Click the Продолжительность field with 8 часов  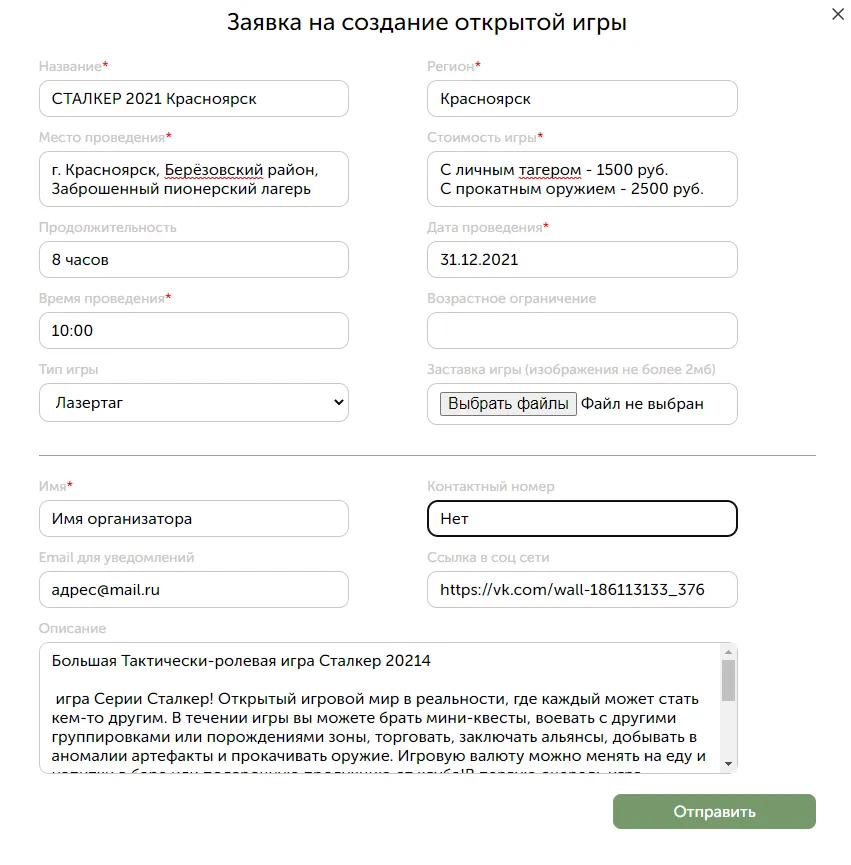coord(194,260)
